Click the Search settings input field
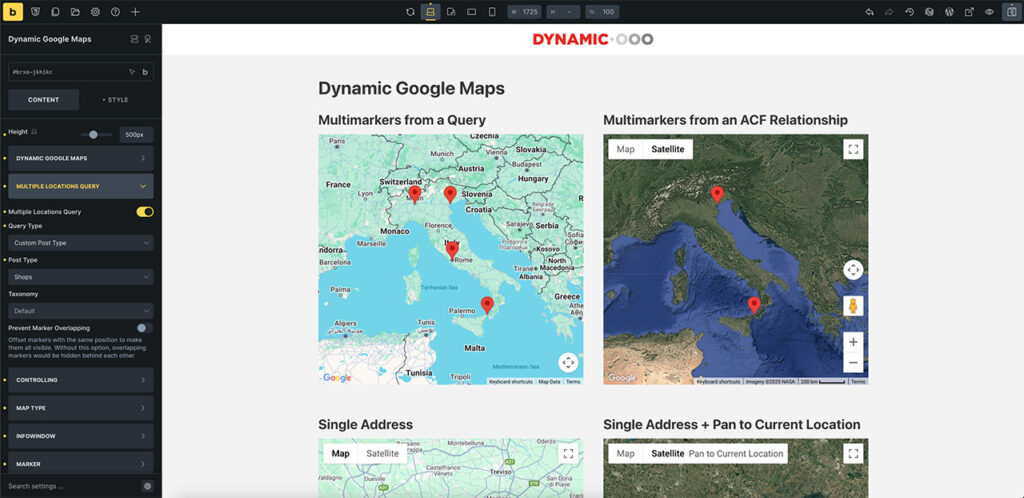 click(72, 486)
